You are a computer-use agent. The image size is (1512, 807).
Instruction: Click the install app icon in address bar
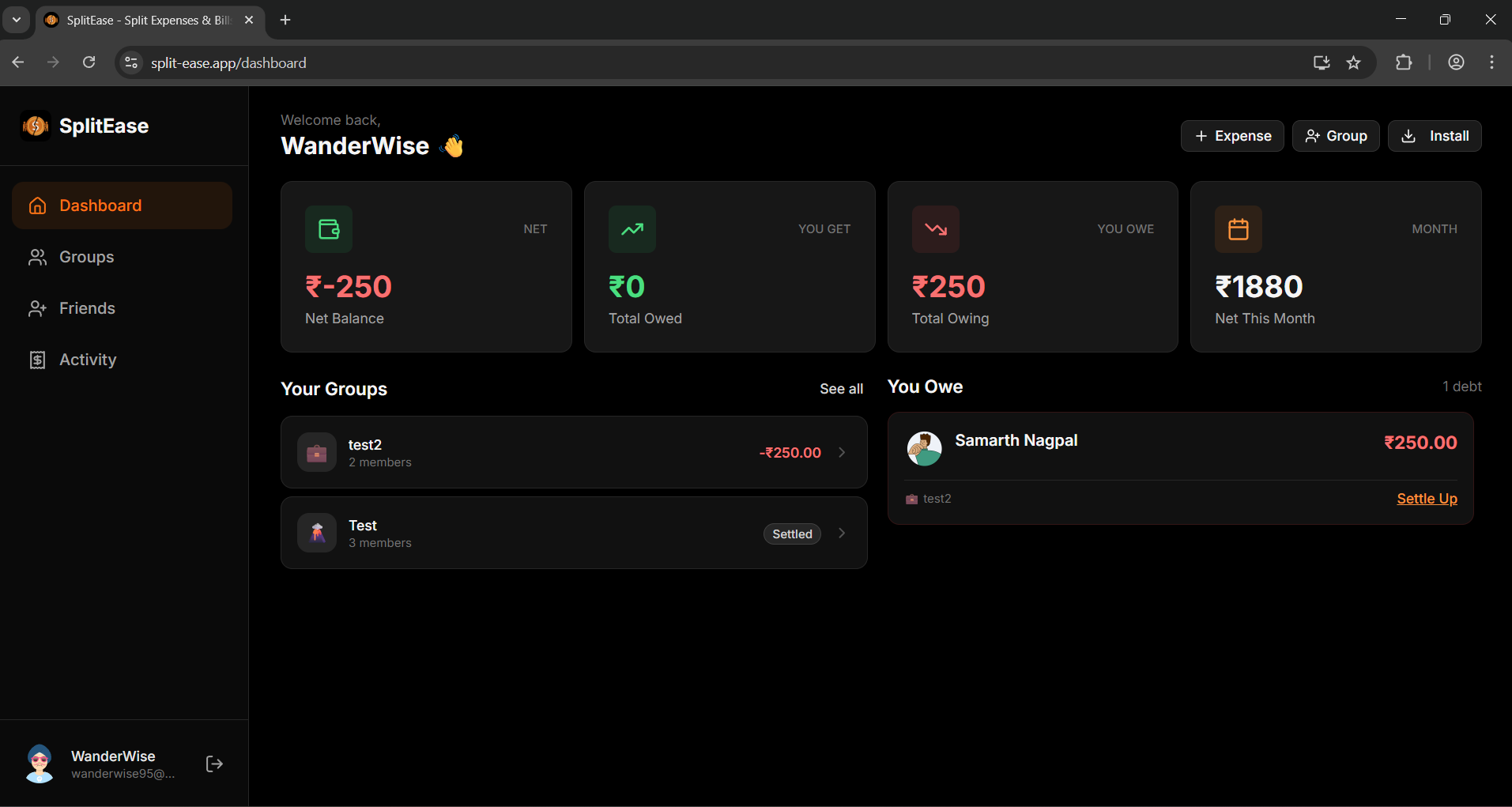coord(1321,62)
